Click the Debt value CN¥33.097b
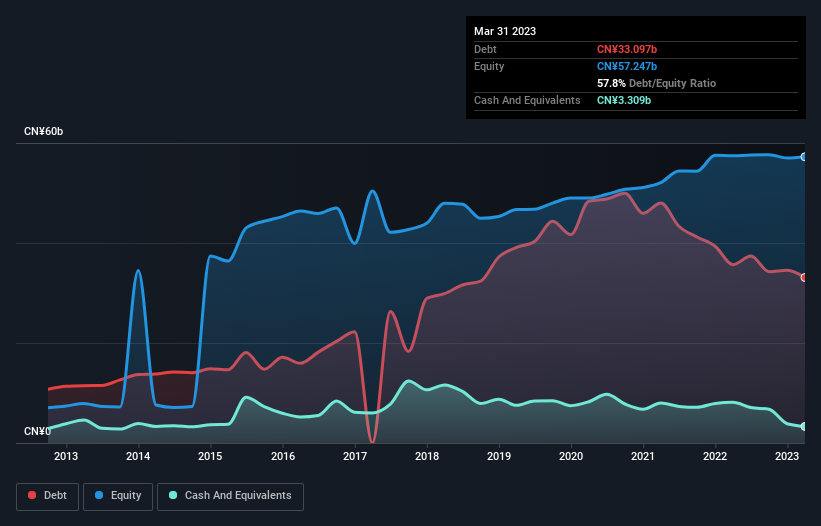The width and height of the screenshot is (821, 526). click(627, 49)
